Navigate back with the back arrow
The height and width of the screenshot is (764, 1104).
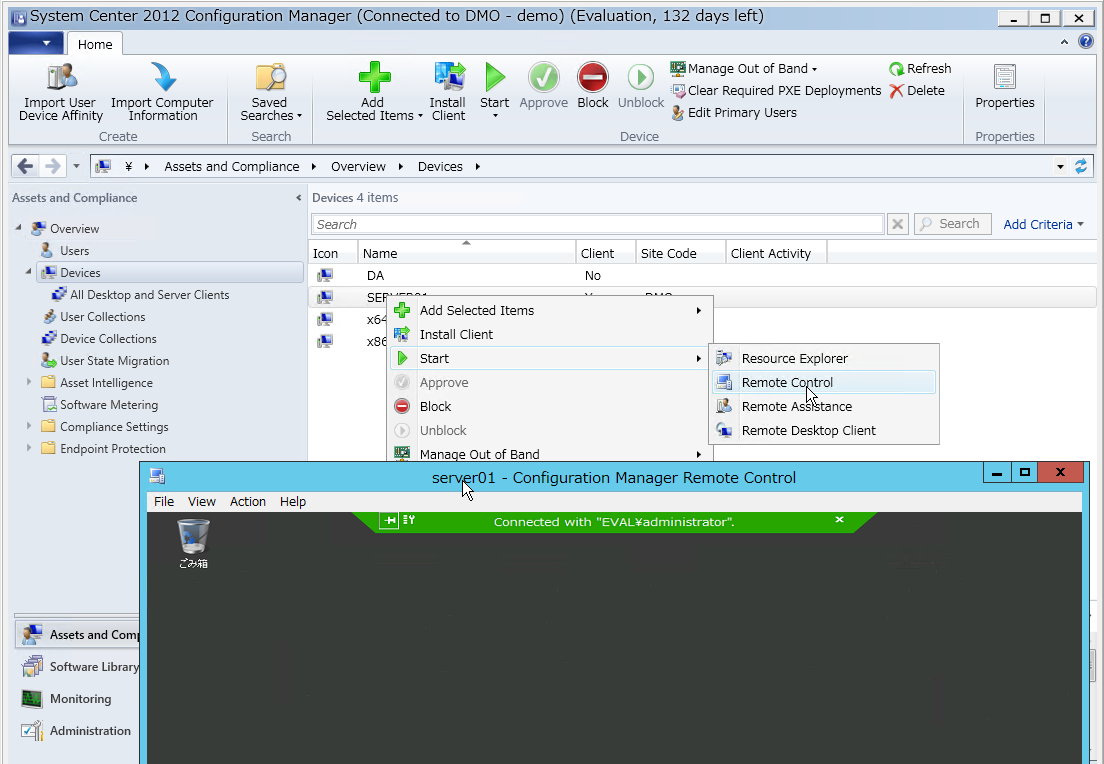point(25,166)
